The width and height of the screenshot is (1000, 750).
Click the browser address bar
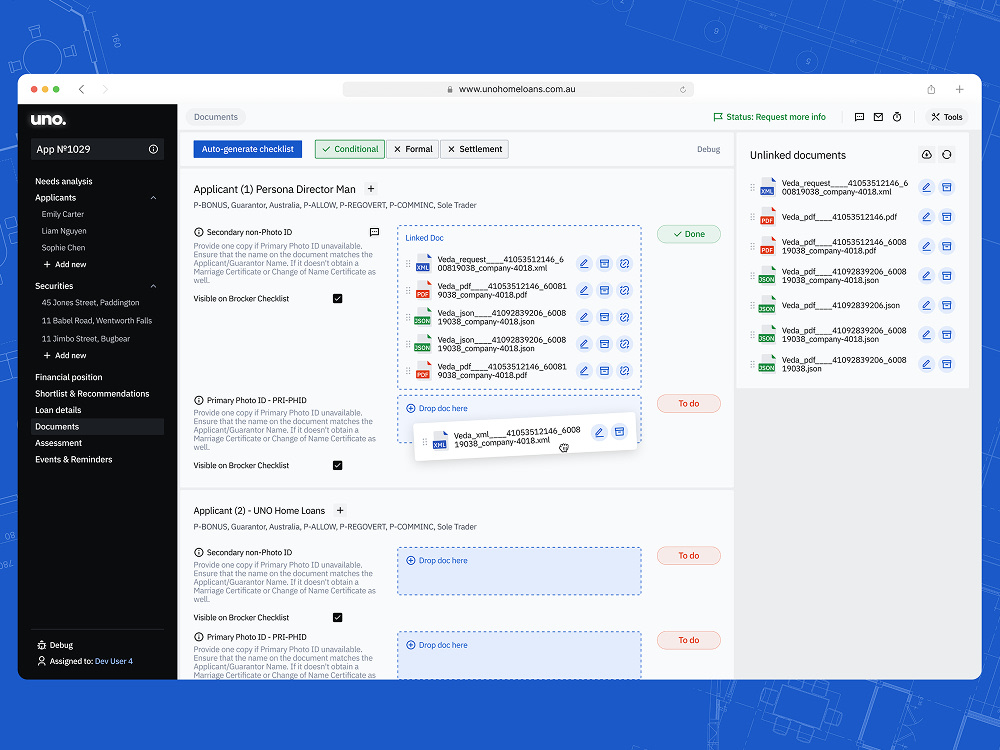pyautogui.click(x=518, y=89)
